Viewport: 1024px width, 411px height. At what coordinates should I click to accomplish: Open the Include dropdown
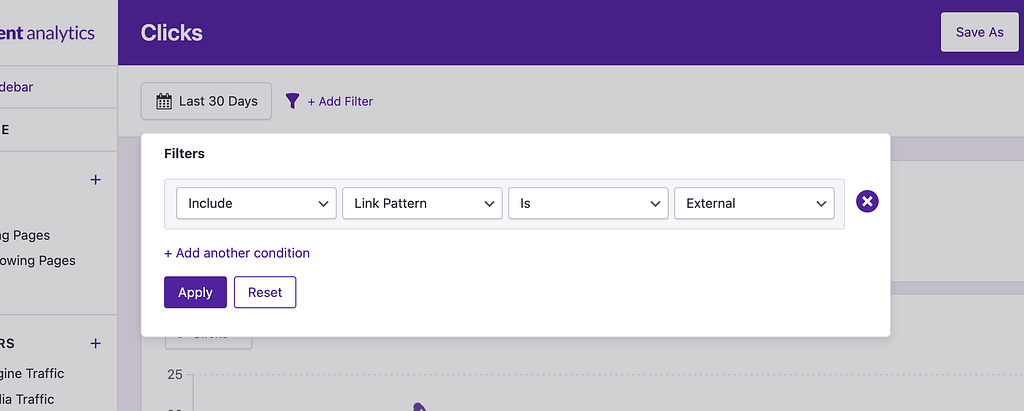(x=256, y=203)
